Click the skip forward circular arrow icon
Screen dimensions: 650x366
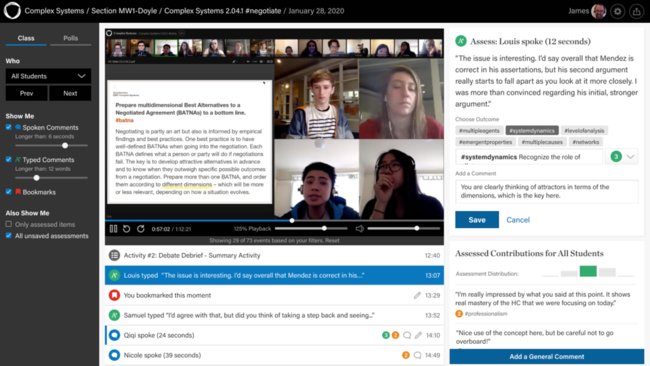(141, 229)
